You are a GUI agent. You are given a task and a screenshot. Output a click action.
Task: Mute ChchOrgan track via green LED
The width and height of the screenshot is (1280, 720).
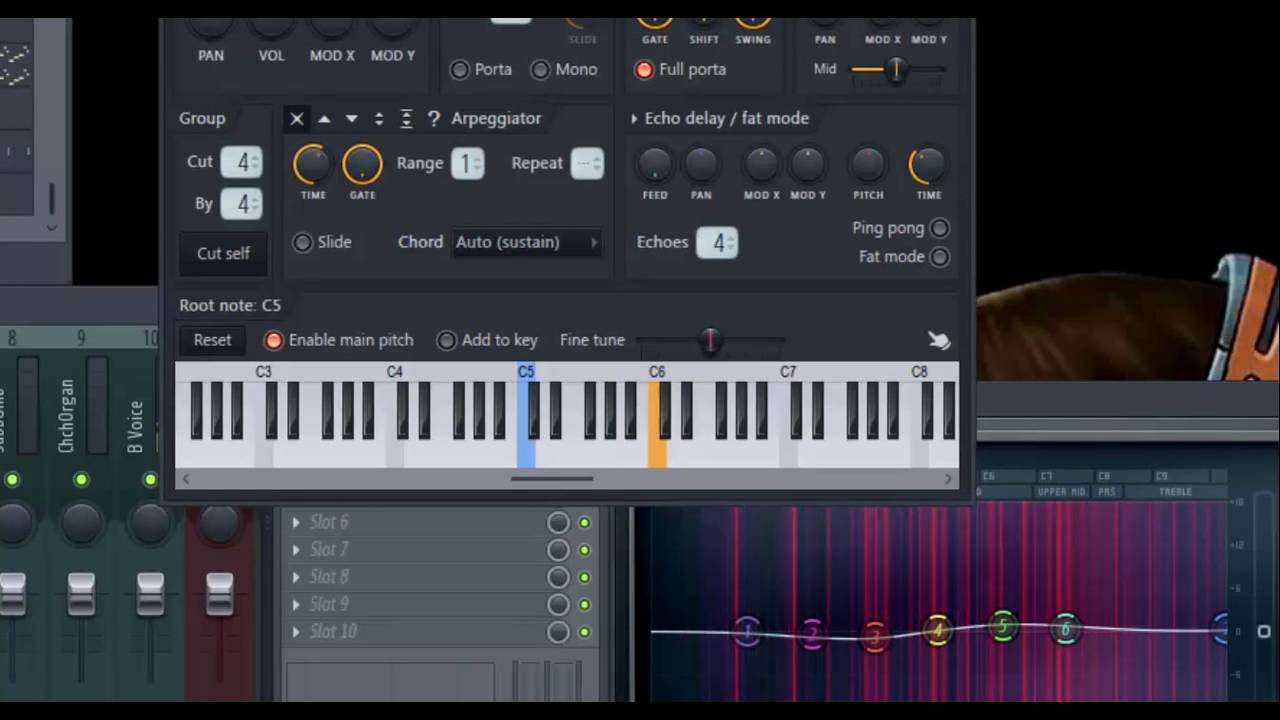(81, 480)
